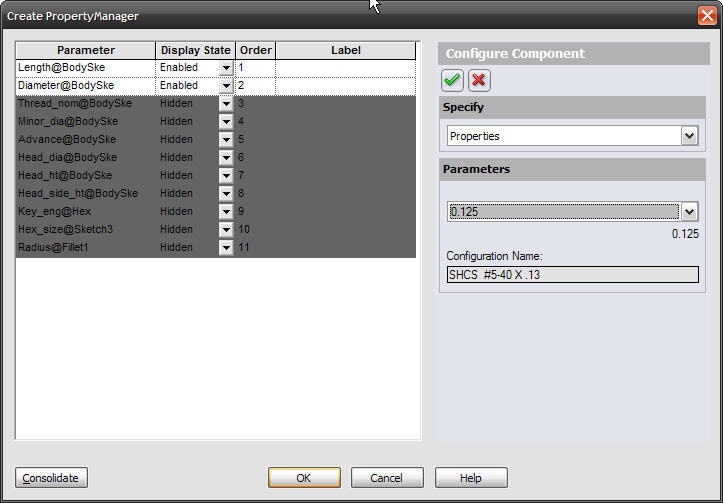This screenshot has width=723, height=503.
Task: Open Display State dropdown for Head_dia@BodySke
Action: (226, 158)
